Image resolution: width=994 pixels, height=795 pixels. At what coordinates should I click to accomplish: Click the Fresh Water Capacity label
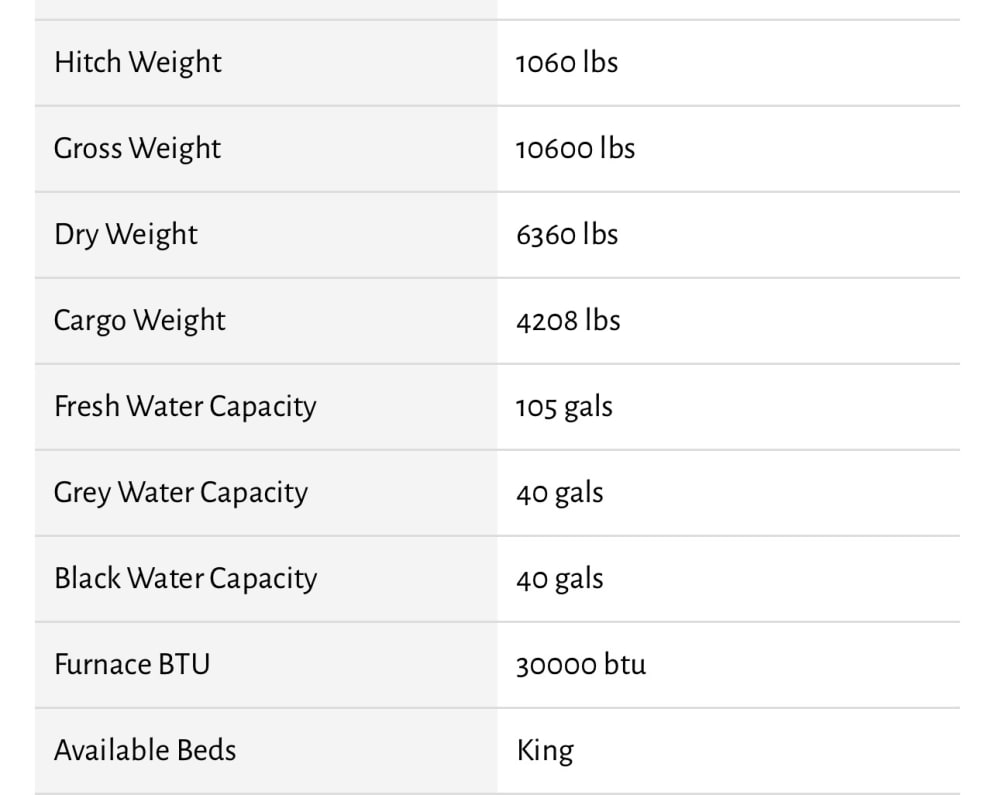pyautogui.click(x=185, y=407)
